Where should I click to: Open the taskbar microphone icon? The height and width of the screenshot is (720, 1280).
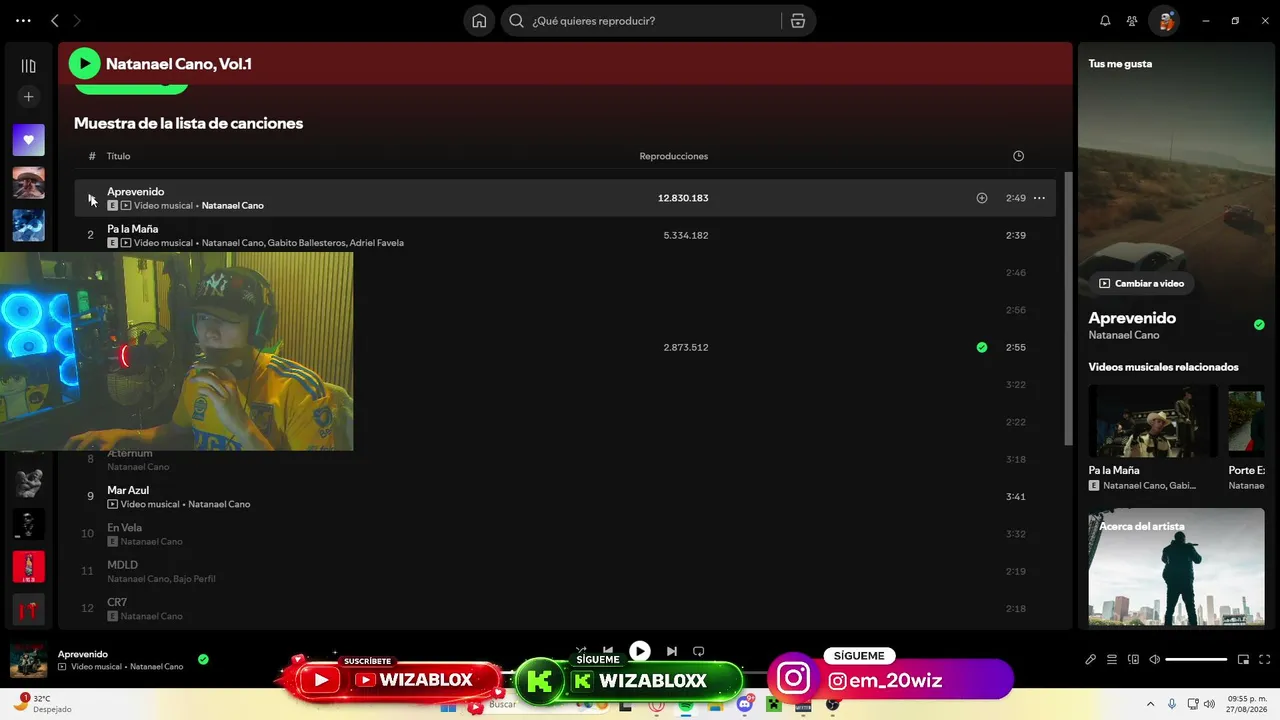click(x=1172, y=704)
